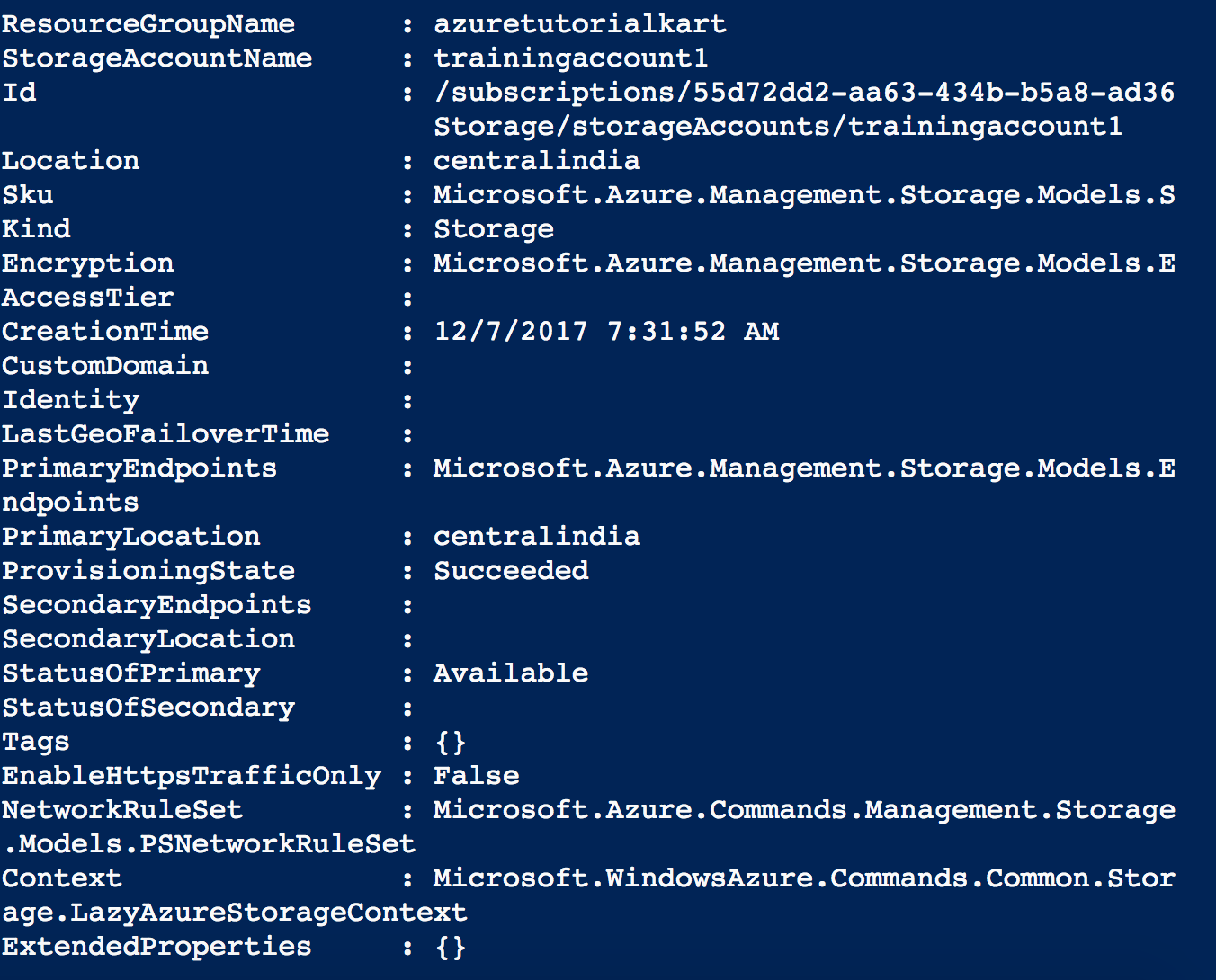Image resolution: width=1216 pixels, height=980 pixels.
Task: Click the PrimaryLocation value centralindia
Action: 537,537
